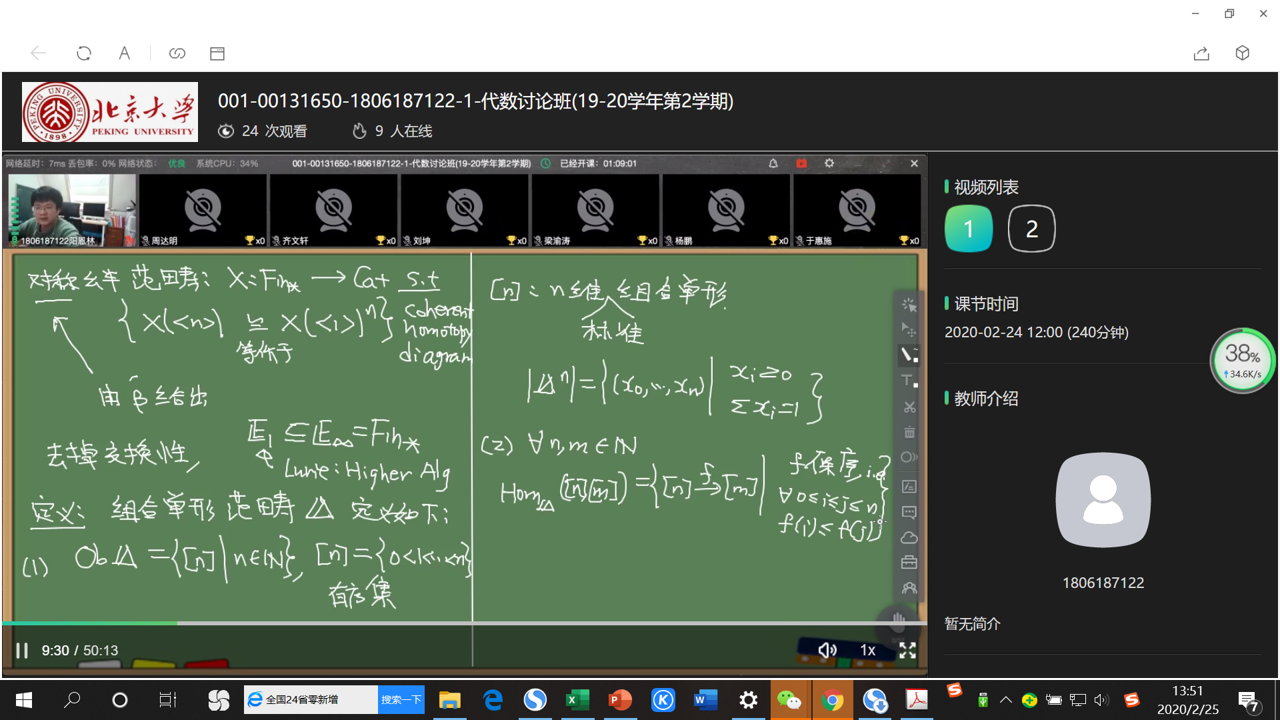Click the share icon at top right
The height and width of the screenshot is (720, 1280).
tap(1201, 53)
